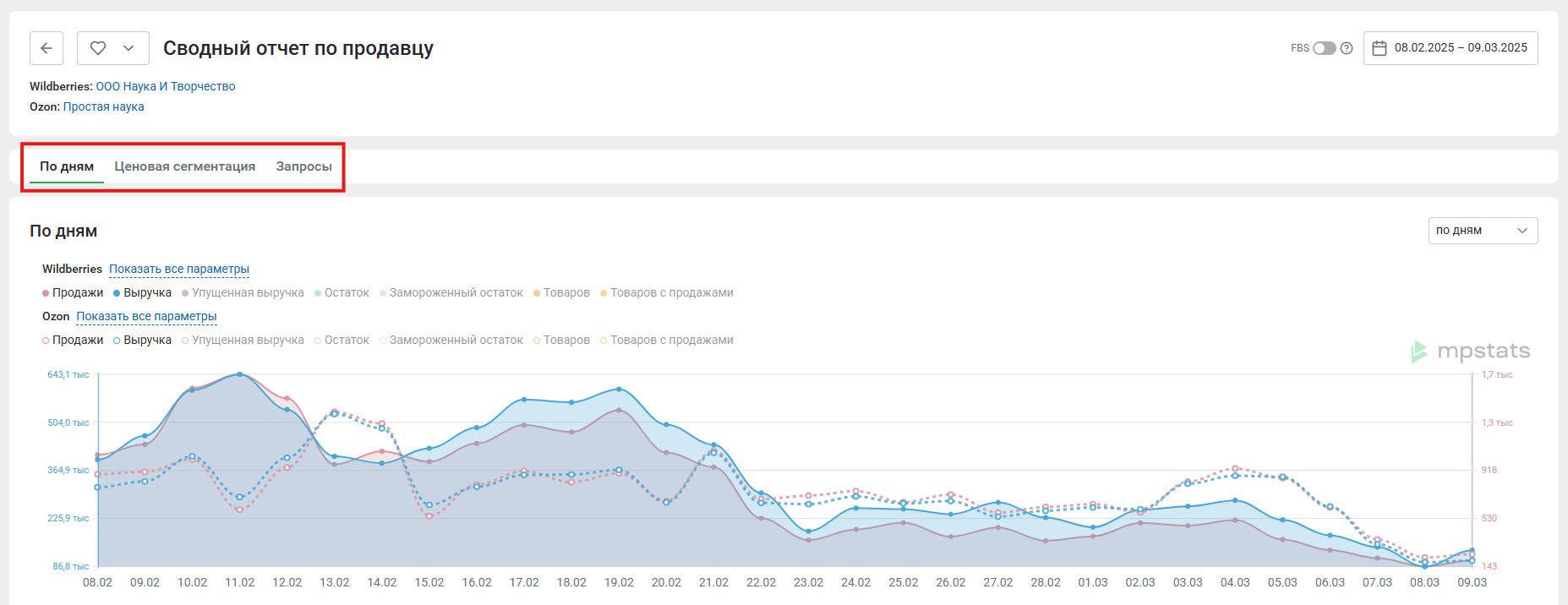Image resolution: width=1568 pixels, height=605 pixels.
Task: Show all Wildberries parameters link
Action: [x=179, y=269]
